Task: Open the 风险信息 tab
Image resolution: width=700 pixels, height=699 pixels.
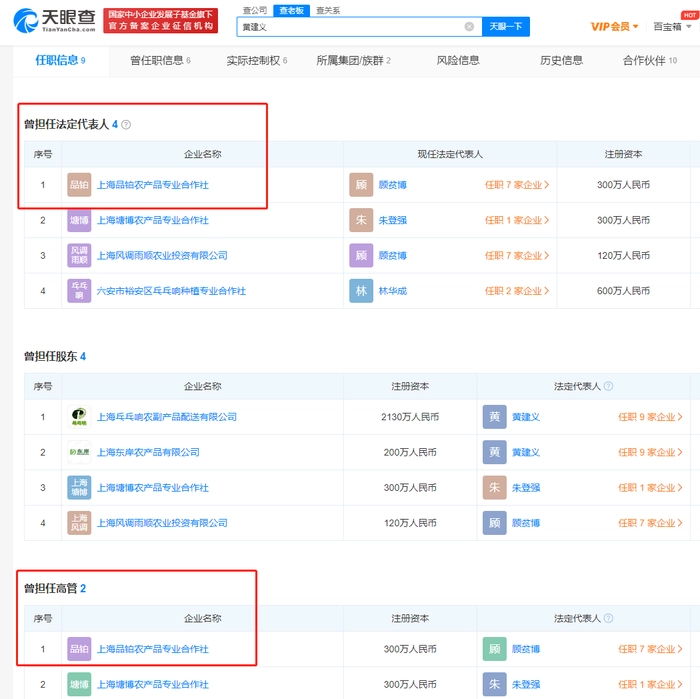Action: coord(460,61)
